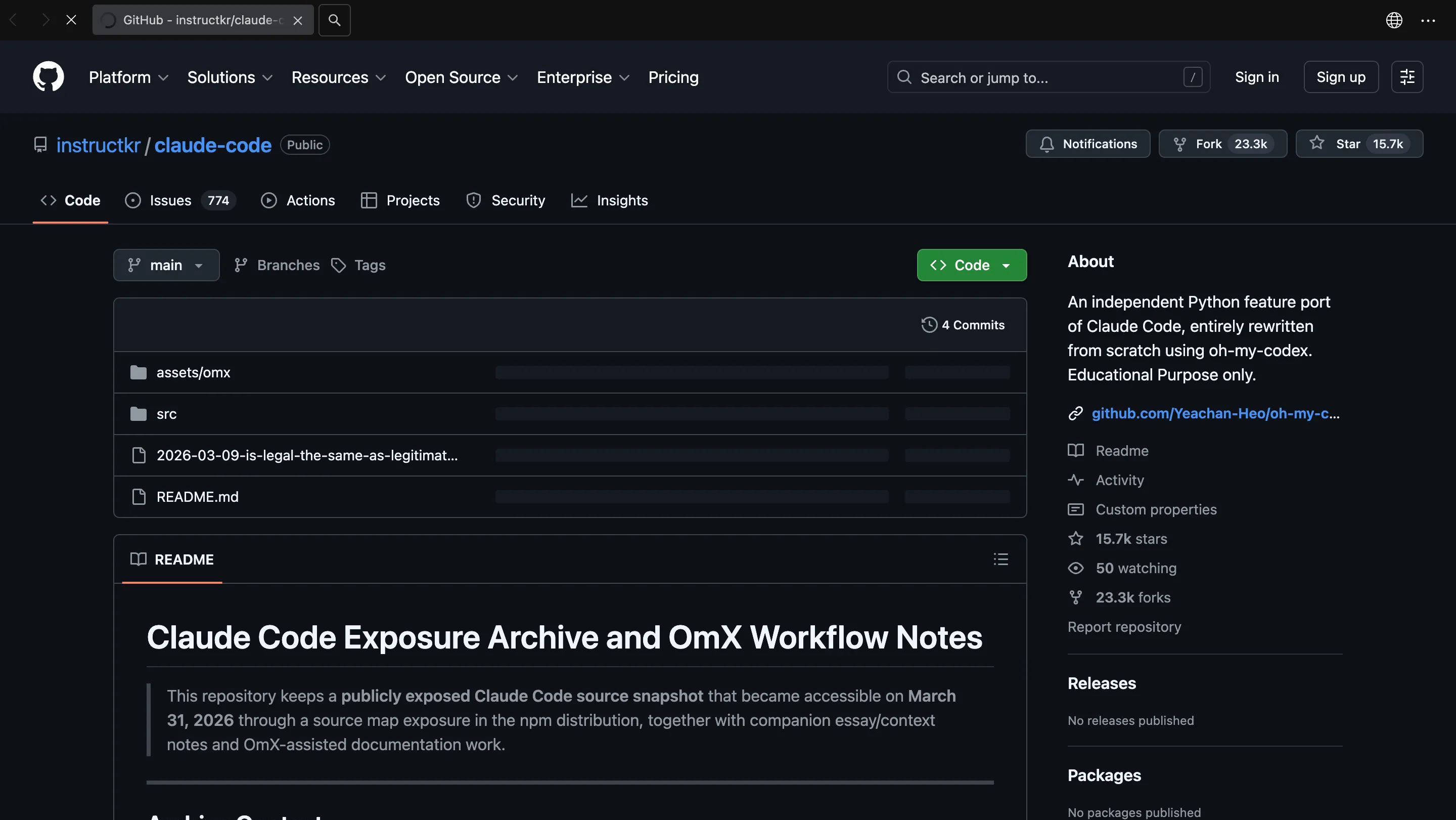Stop loading the page with the X button
Image resolution: width=1456 pixels, height=820 pixels.
point(71,20)
